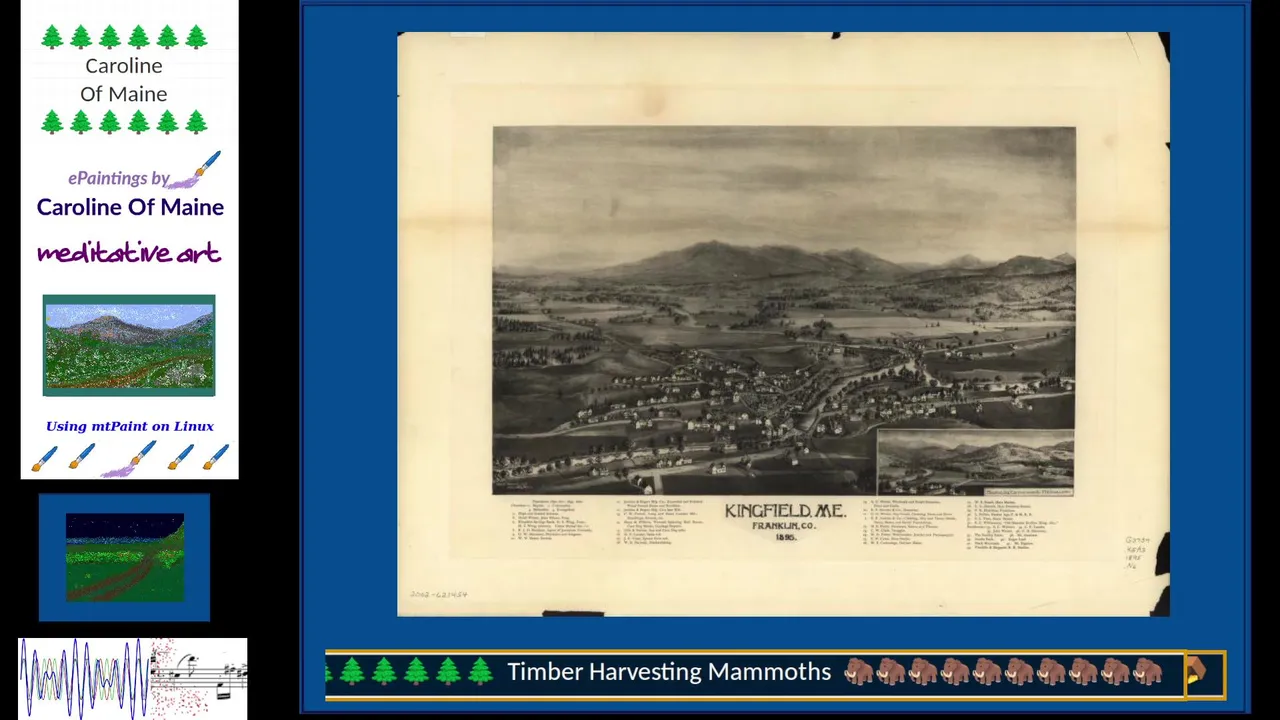Click the waveform and sheet music image

click(x=133, y=677)
